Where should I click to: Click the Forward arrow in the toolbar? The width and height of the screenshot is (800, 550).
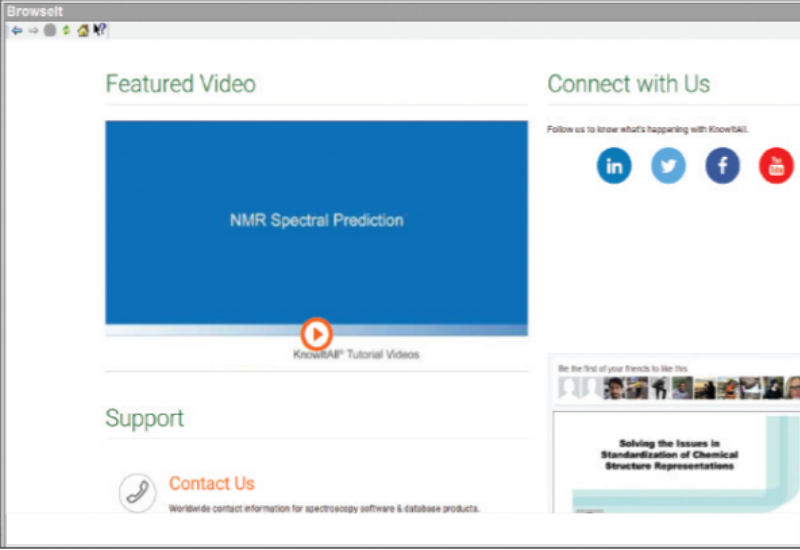point(33,31)
